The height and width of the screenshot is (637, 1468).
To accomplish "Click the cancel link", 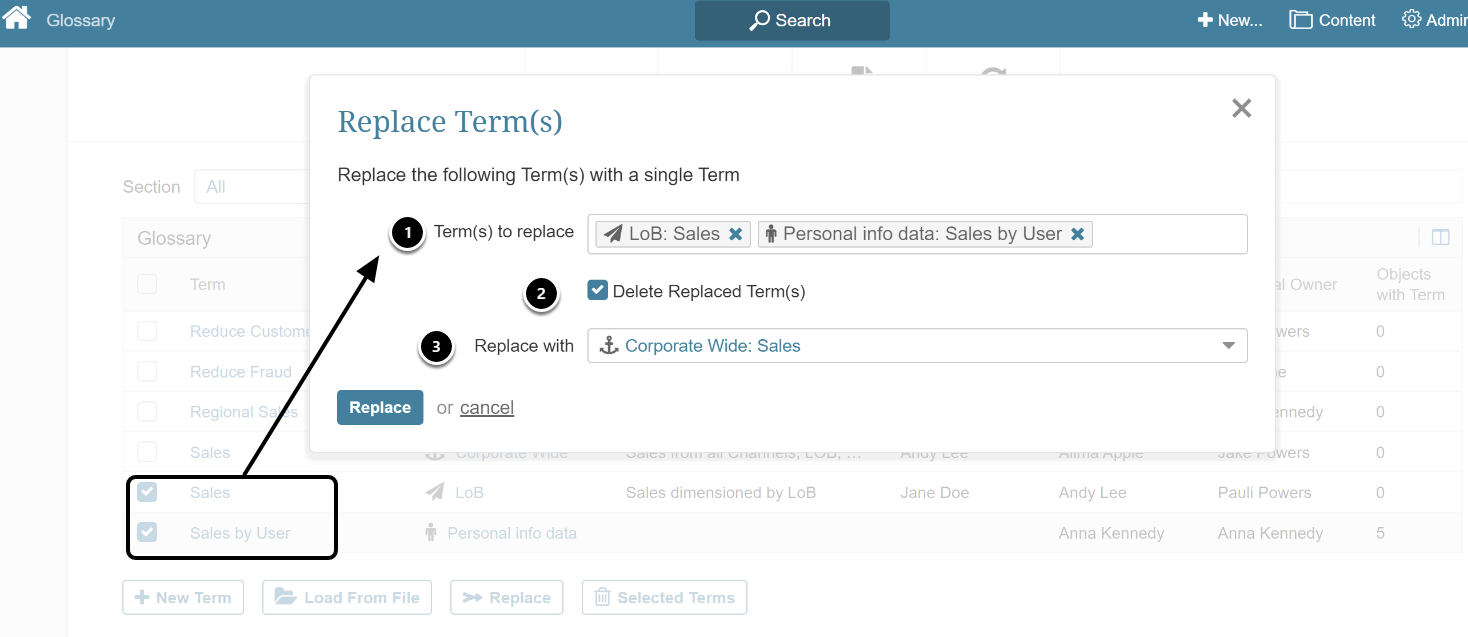I will tap(487, 408).
